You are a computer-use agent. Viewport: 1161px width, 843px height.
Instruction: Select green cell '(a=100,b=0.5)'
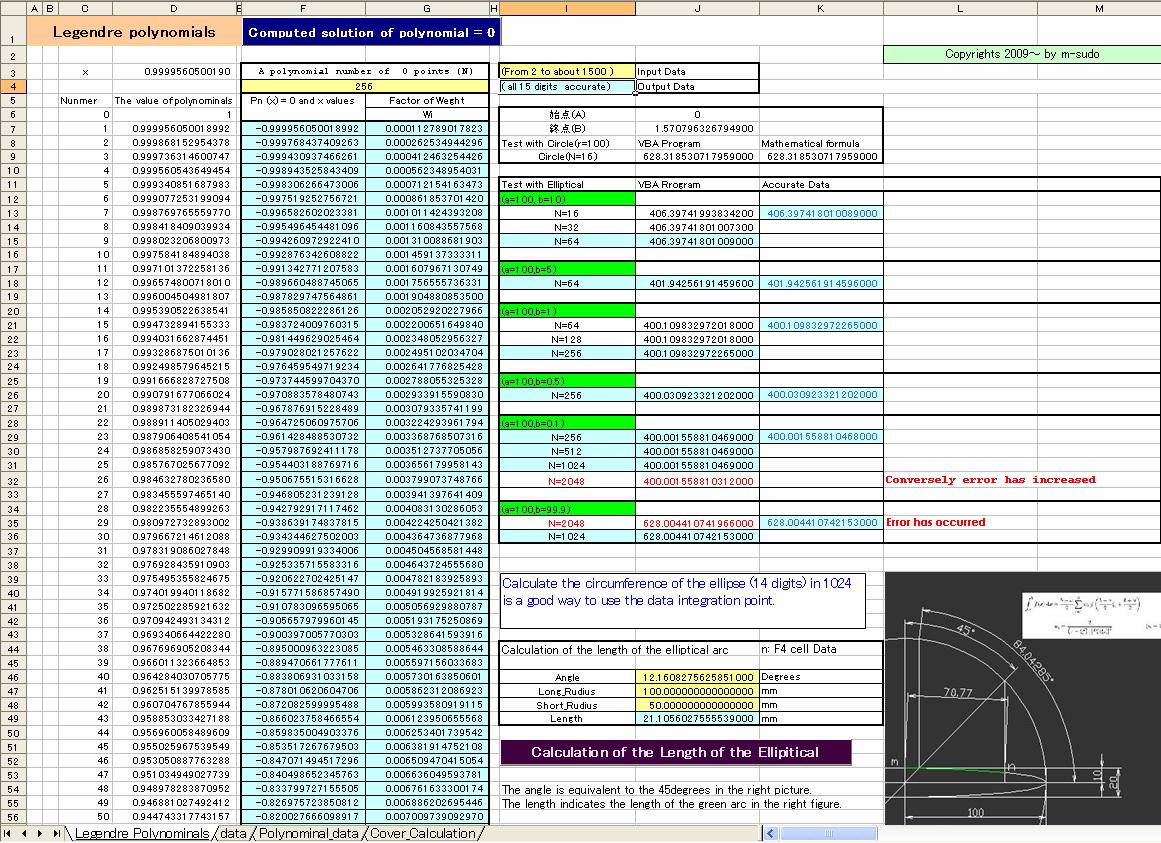click(x=567, y=381)
